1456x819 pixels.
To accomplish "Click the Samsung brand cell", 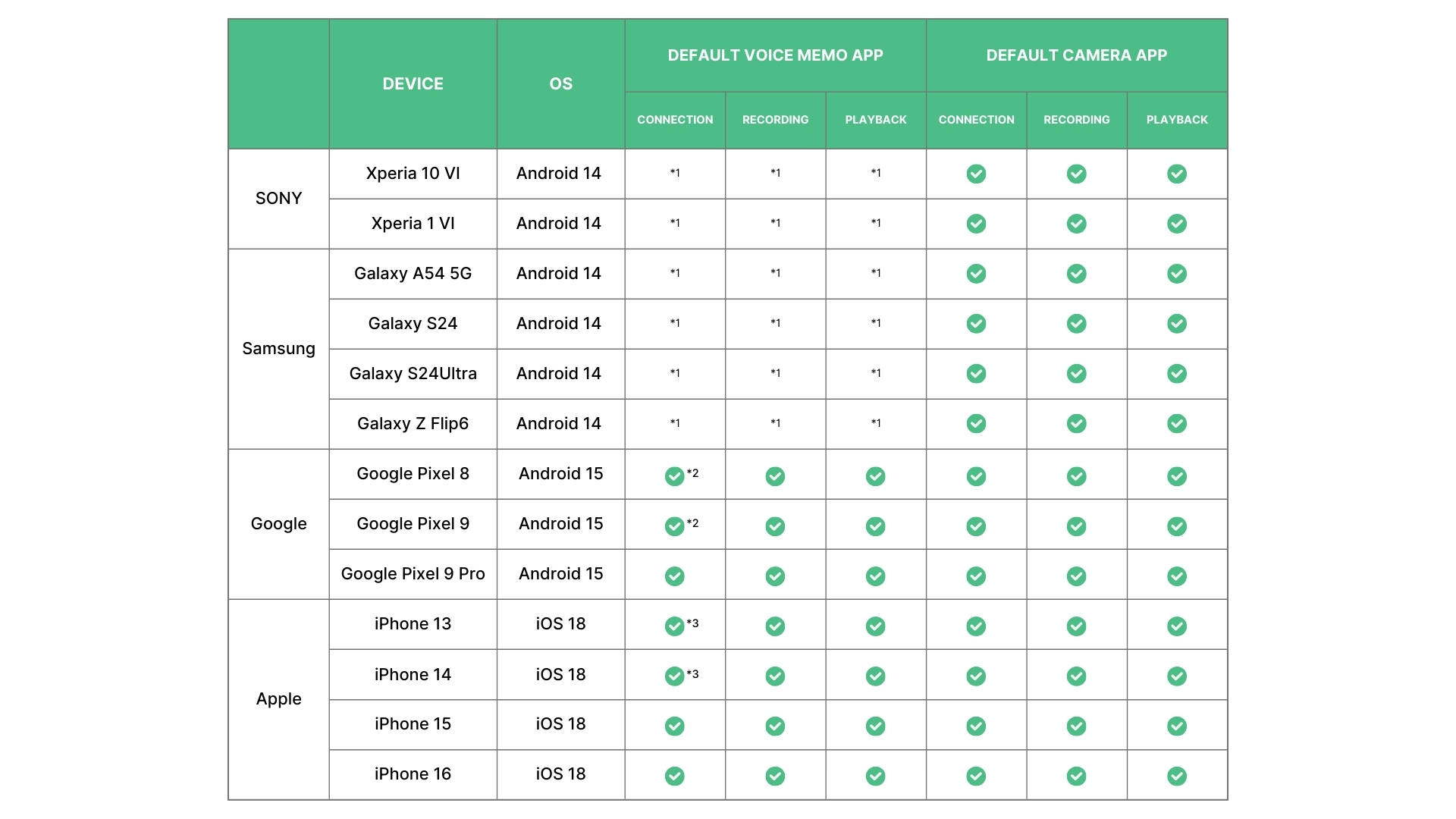I will tap(278, 349).
